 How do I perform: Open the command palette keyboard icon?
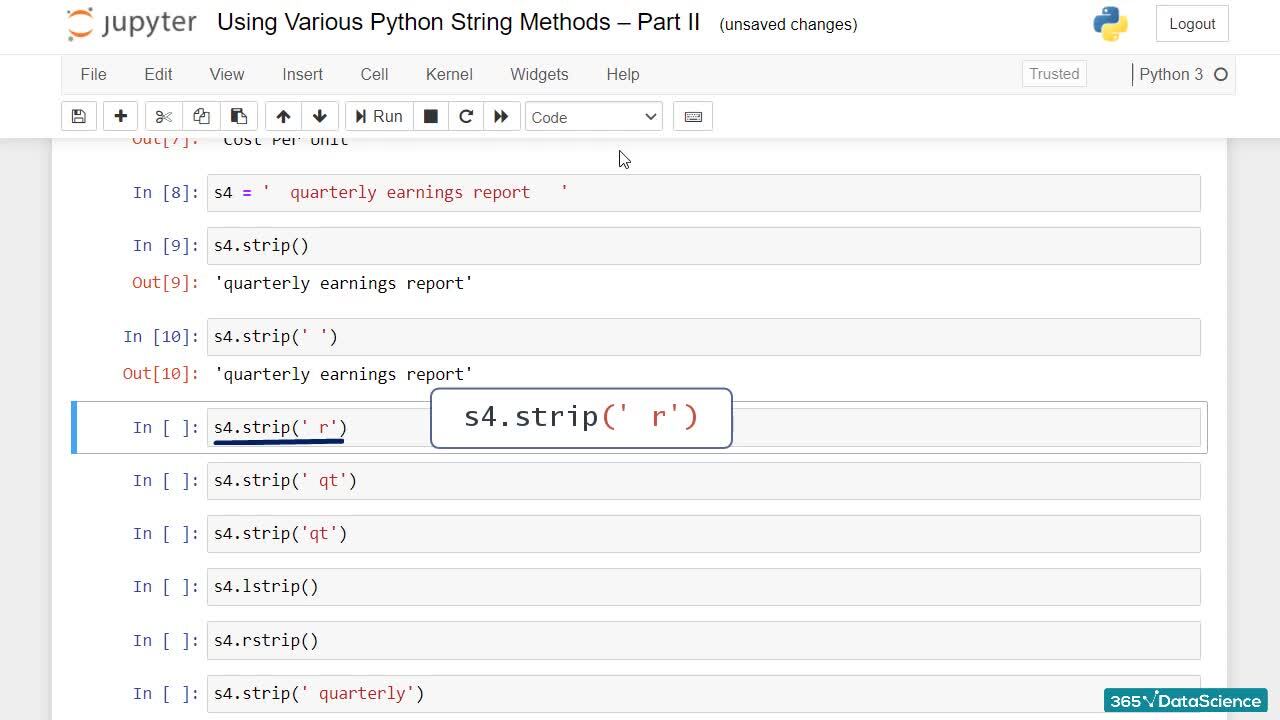coord(693,117)
